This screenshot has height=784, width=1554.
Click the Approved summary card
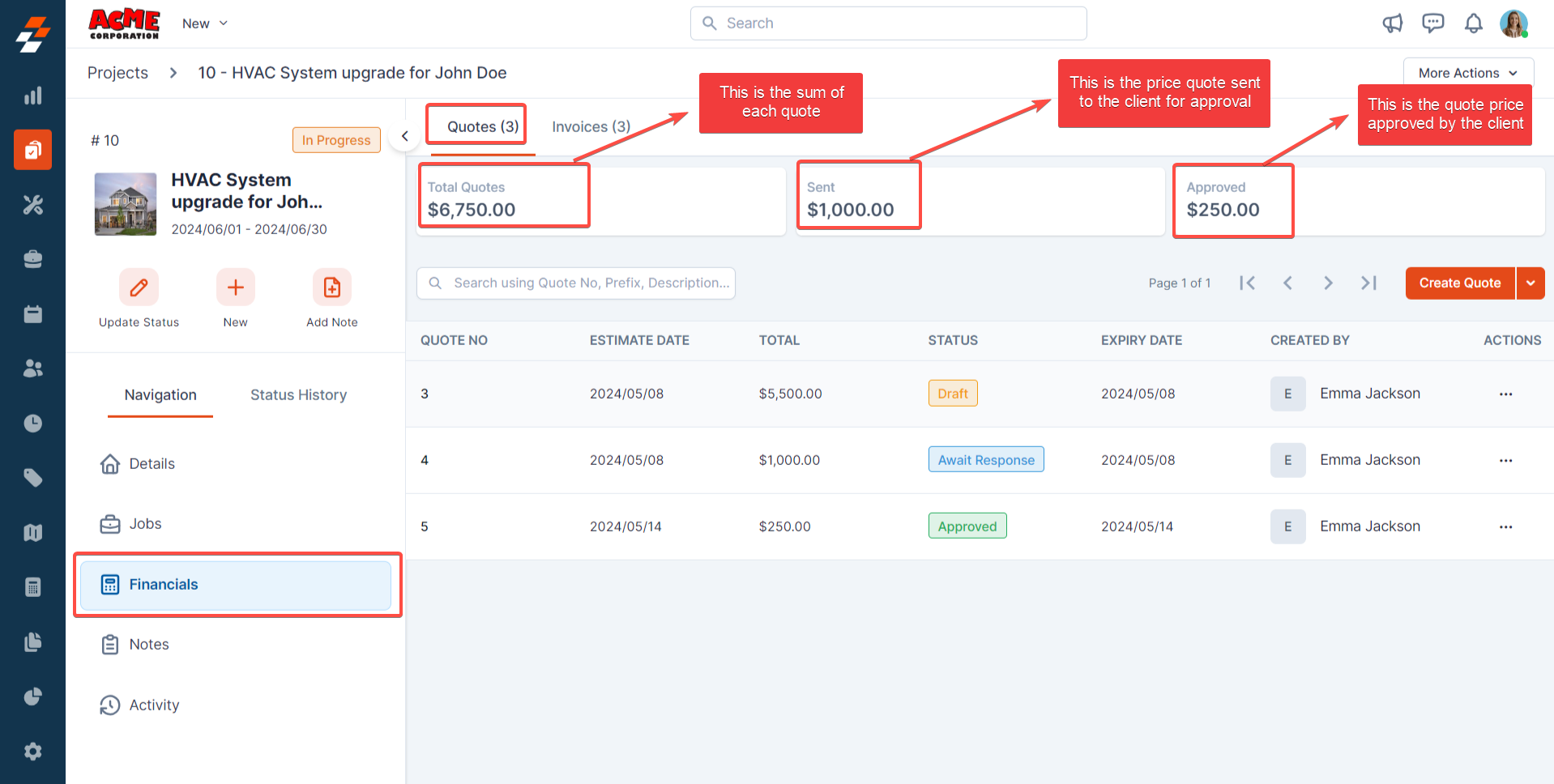pyautogui.click(x=1360, y=201)
